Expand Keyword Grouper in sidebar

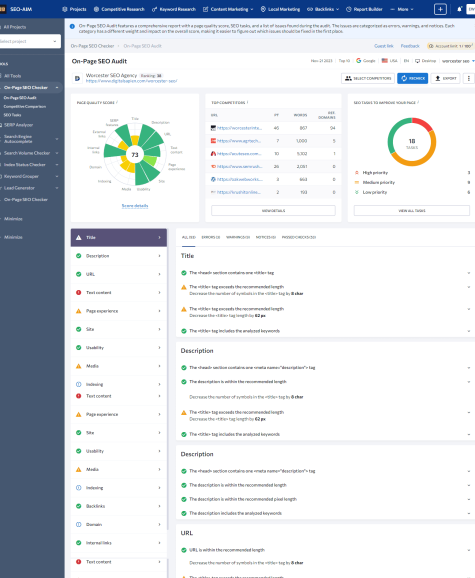click(x=57, y=177)
